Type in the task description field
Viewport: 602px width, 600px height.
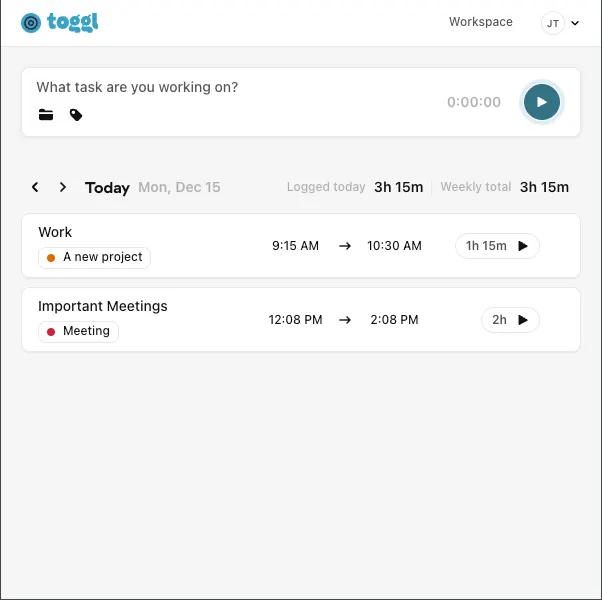[230, 87]
